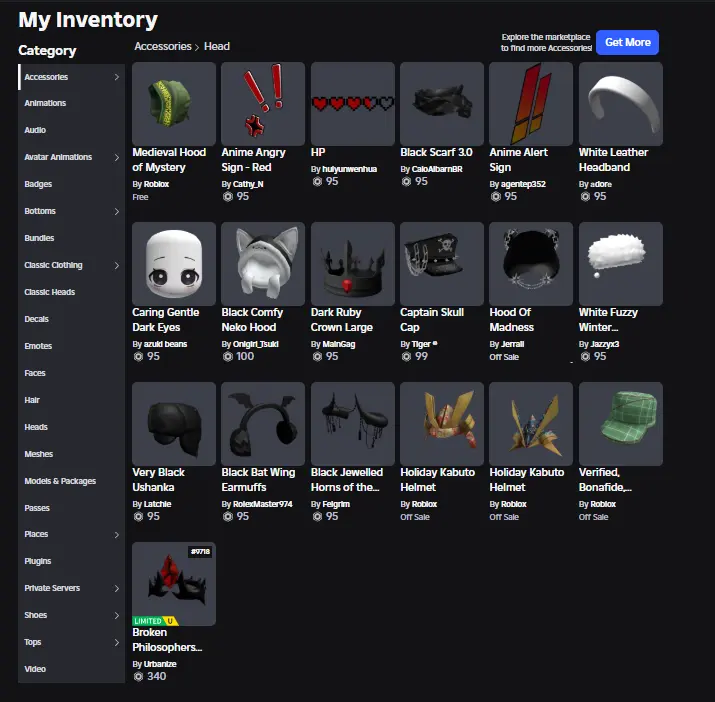This screenshot has width=715, height=702.
Task: Click the Dark Ruby Crown Large image
Action: (x=352, y=264)
